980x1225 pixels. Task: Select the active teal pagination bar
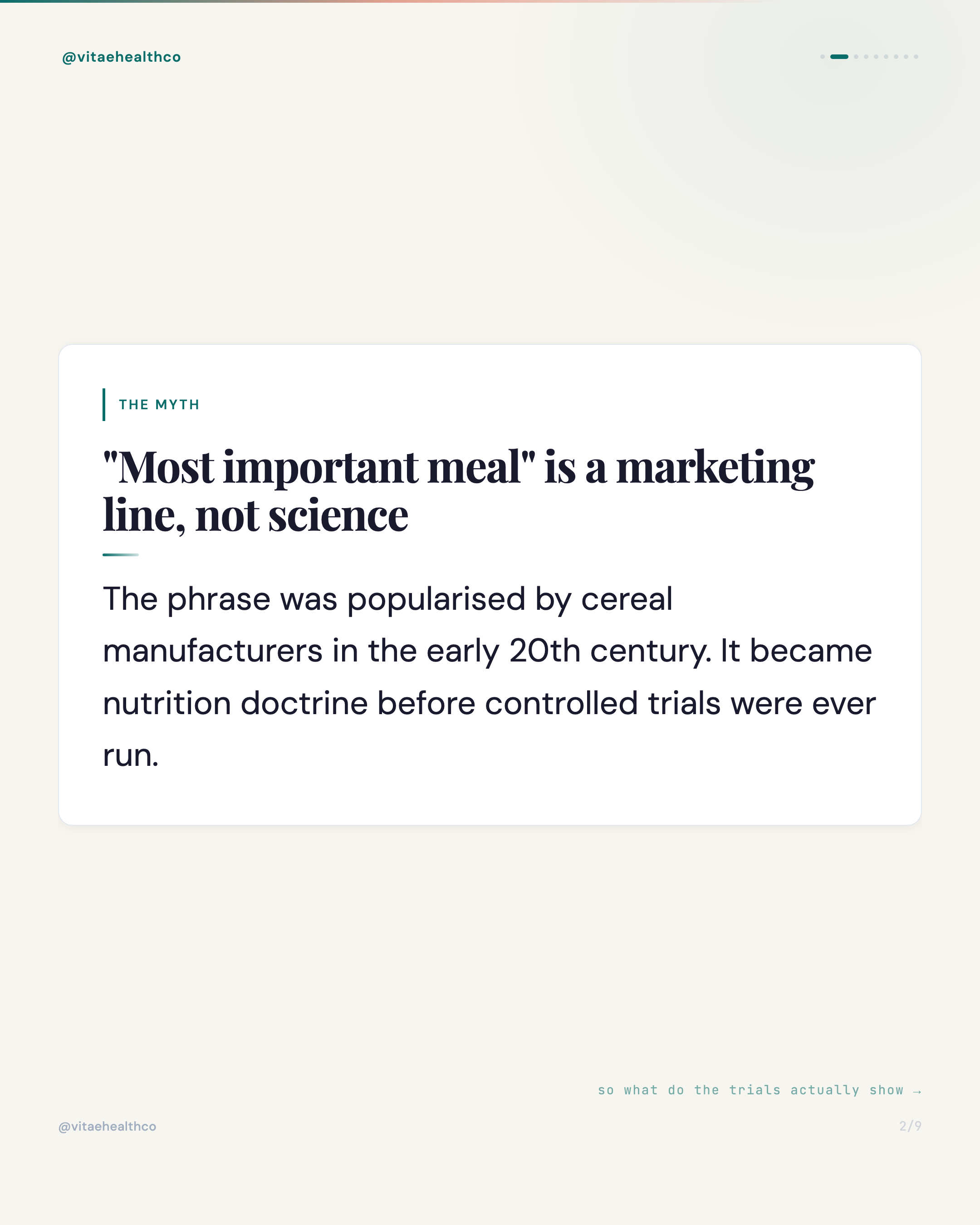[840, 57]
